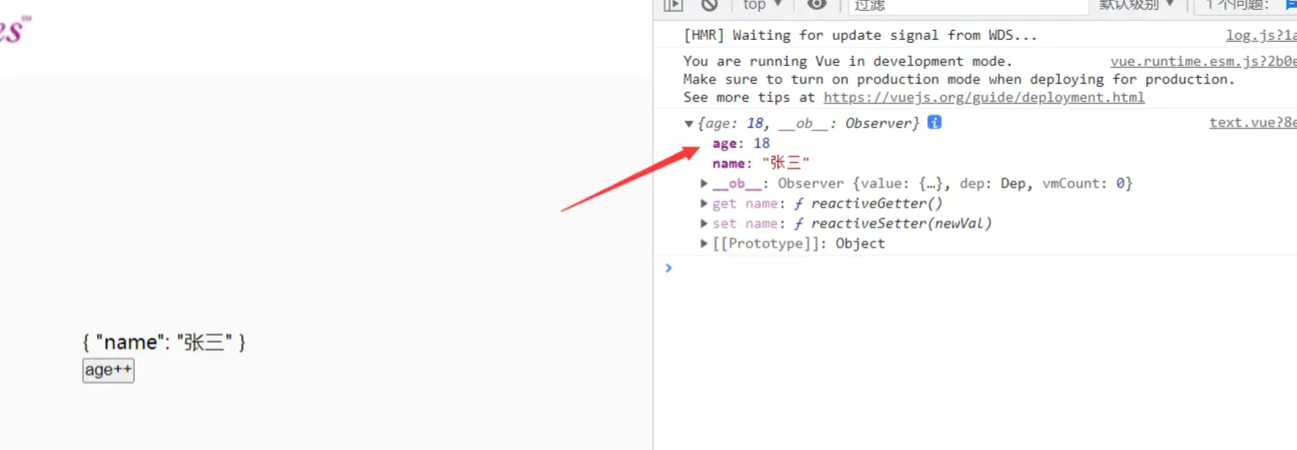1297x450 pixels.
Task: Click the 1 个问题 issues counter
Action: point(1237,5)
